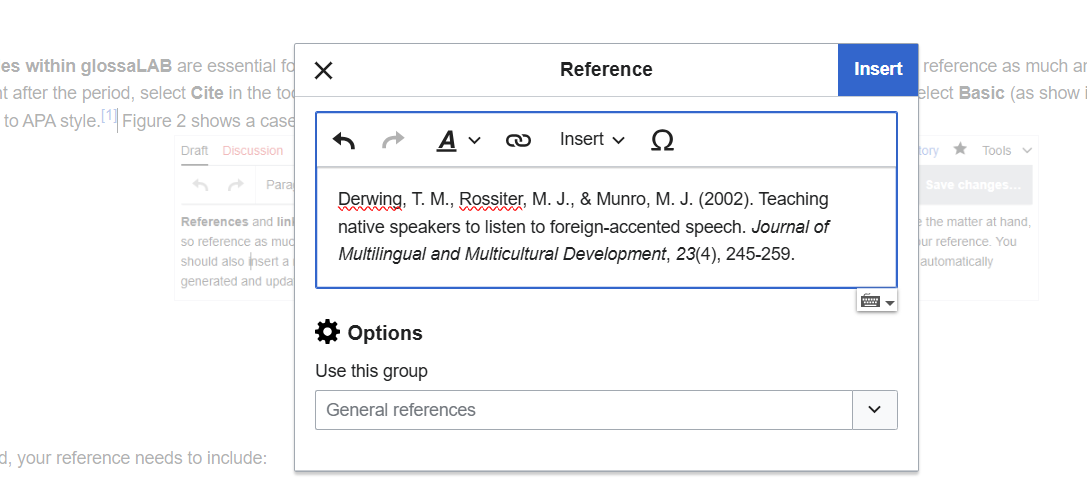Switch to the Draft tab in background image
Image resolution: width=1087 pixels, height=499 pixels.
[x=195, y=151]
